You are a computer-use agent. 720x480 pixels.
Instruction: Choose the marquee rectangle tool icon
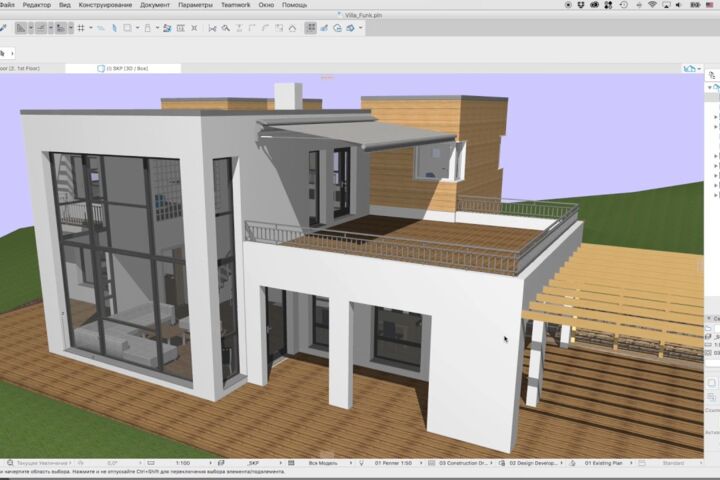[127, 28]
